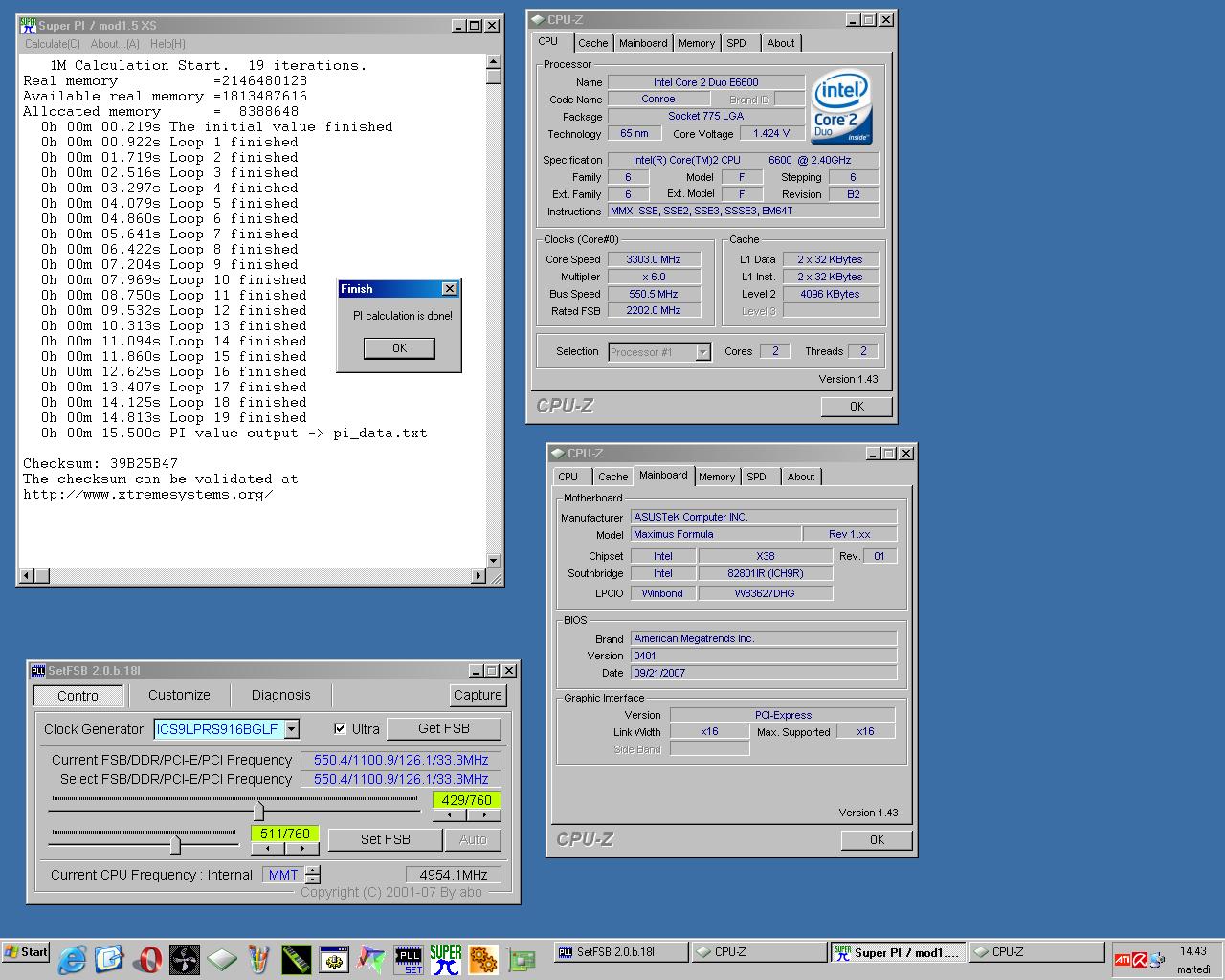Screen dimensions: 1225x980
Task: Switch to SetFSB taskbar button
Action: (x=619, y=952)
